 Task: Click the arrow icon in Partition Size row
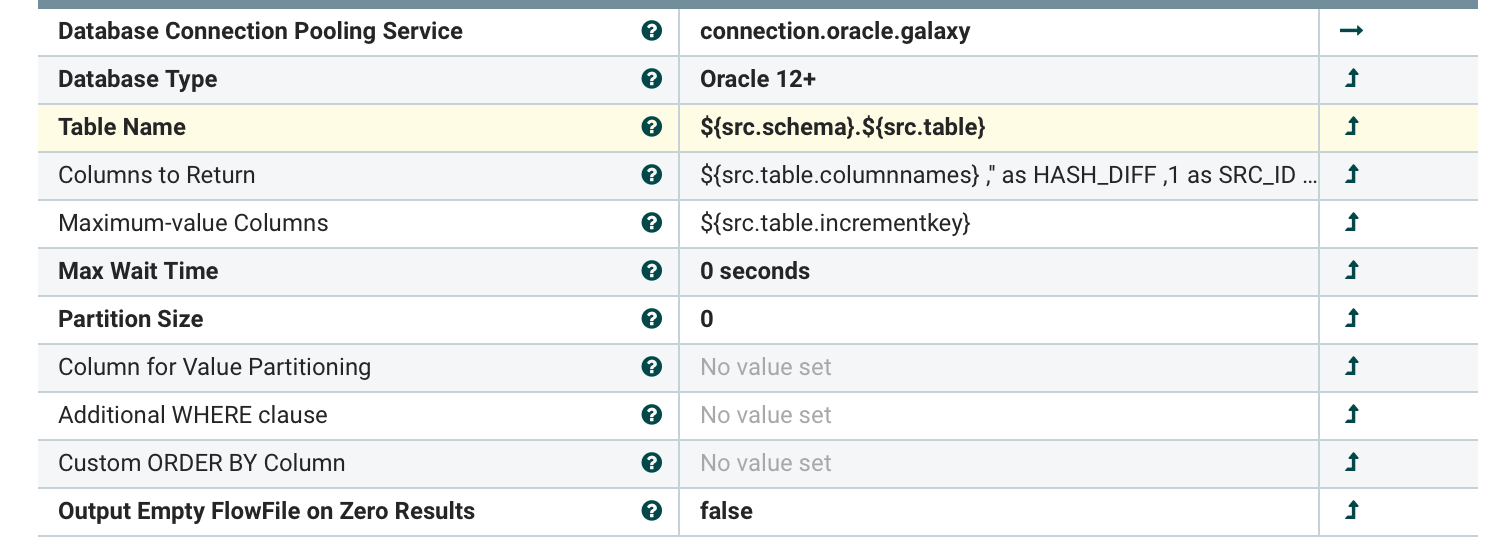[1352, 319]
